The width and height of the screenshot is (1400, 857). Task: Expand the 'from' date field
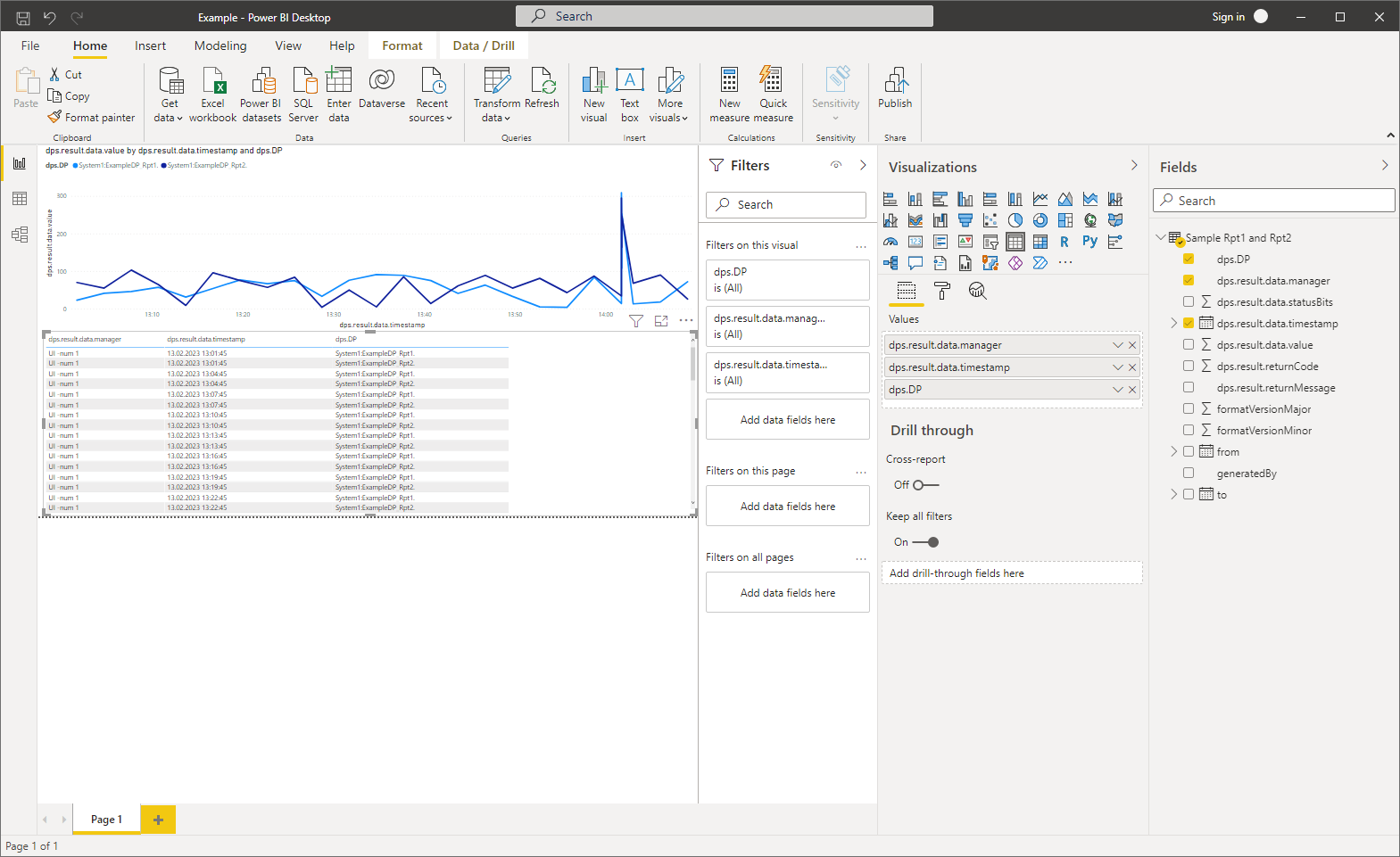click(1174, 452)
